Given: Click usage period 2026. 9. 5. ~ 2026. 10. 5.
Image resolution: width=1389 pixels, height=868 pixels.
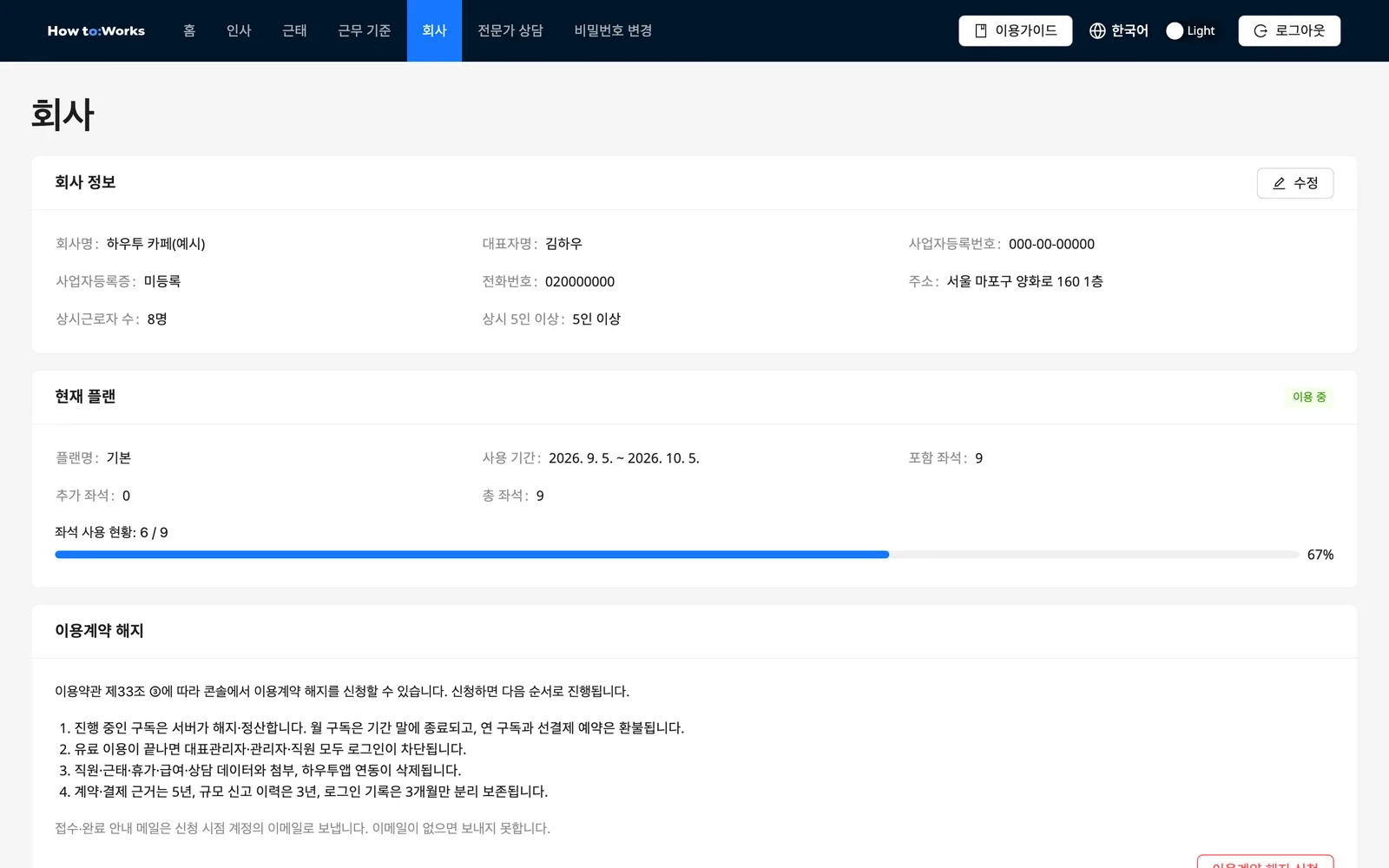Looking at the screenshot, I should 624,457.
